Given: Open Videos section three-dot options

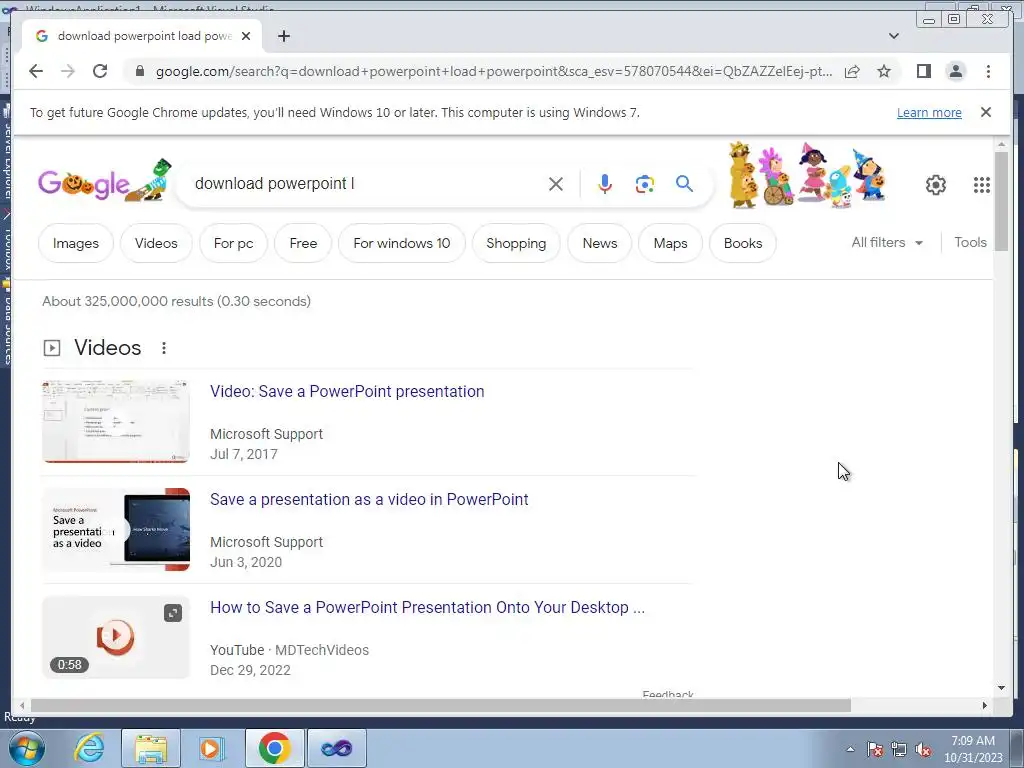Looking at the screenshot, I should click(x=164, y=348).
